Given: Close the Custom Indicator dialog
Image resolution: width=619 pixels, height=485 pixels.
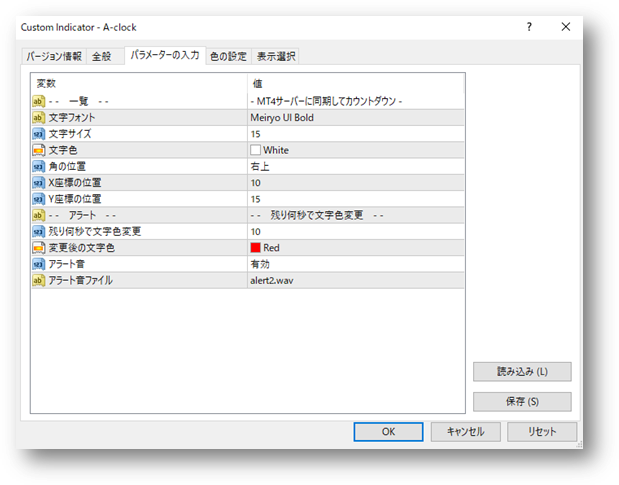Looking at the screenshot, I should click(x=566, y=27).
